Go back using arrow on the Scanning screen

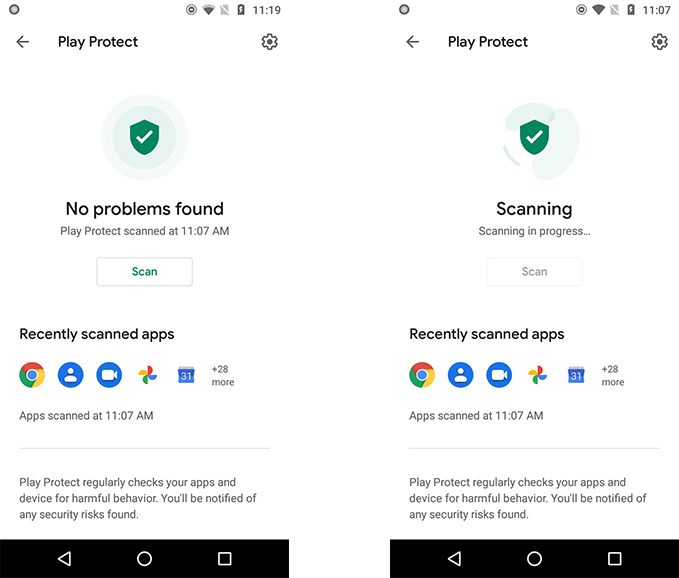[412, 42]
